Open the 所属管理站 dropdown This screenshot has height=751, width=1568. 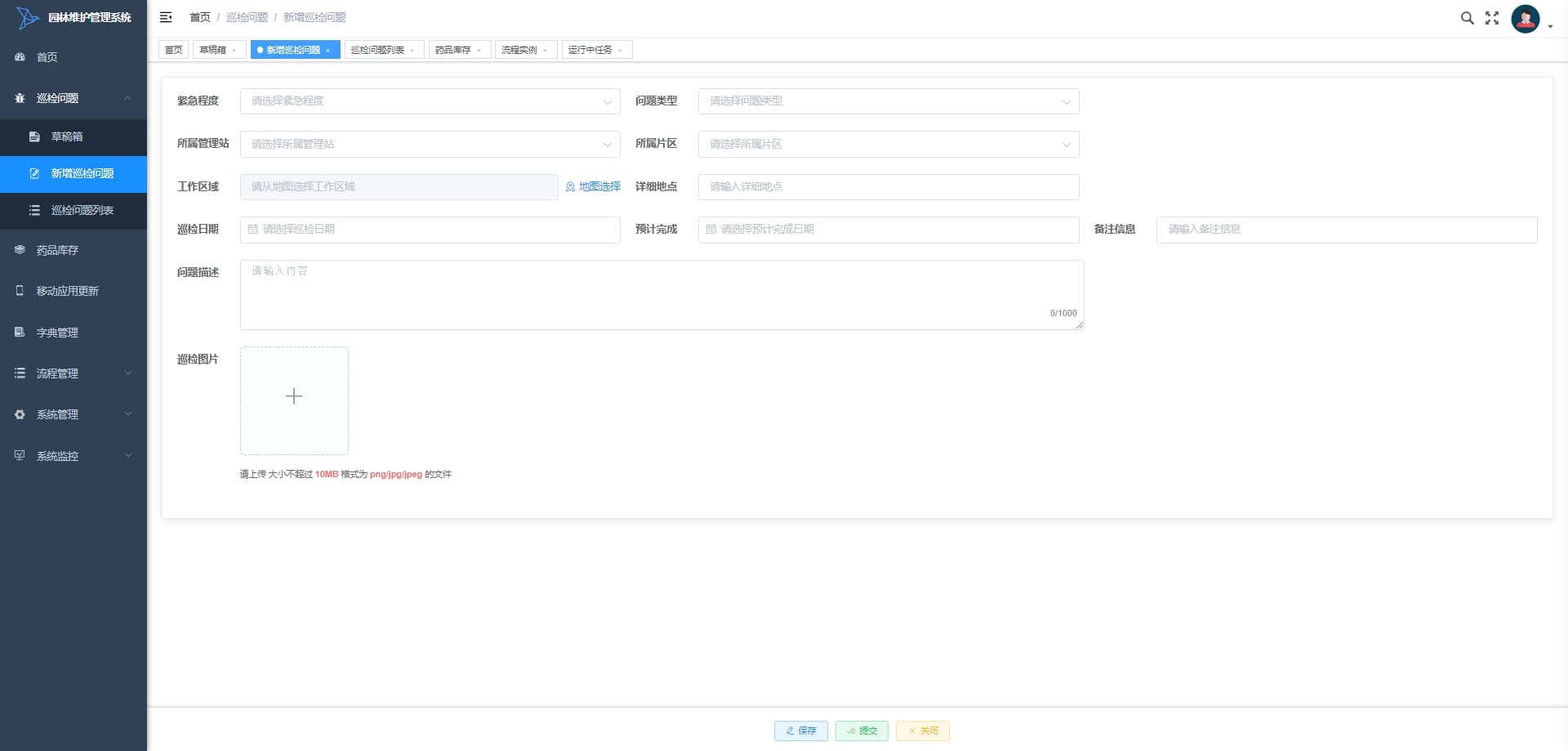pos(430,144)
